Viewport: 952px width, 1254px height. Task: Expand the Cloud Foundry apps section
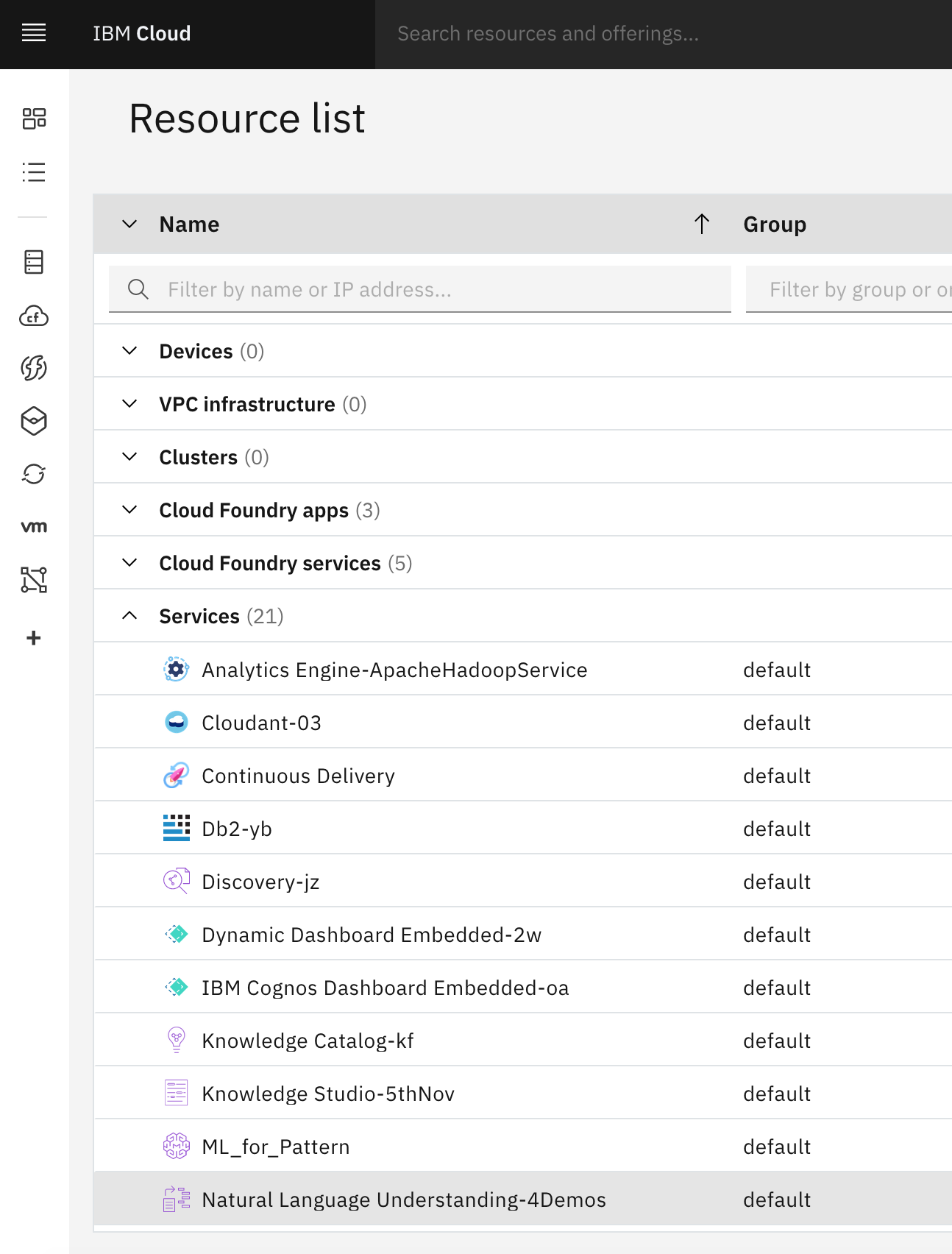[129, 510]
